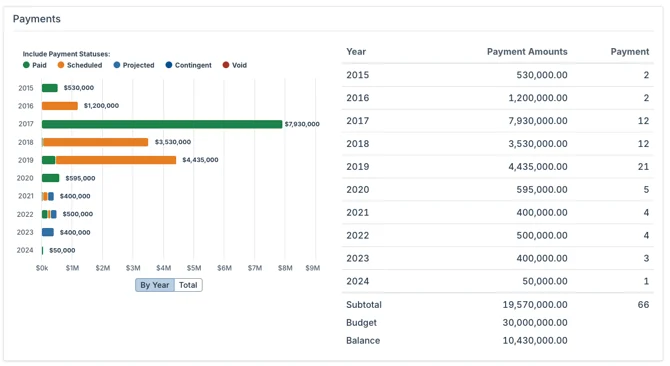Click the 2022 year cell in table
The height and width of the screenshot is (366, 670).
point(358,235)
